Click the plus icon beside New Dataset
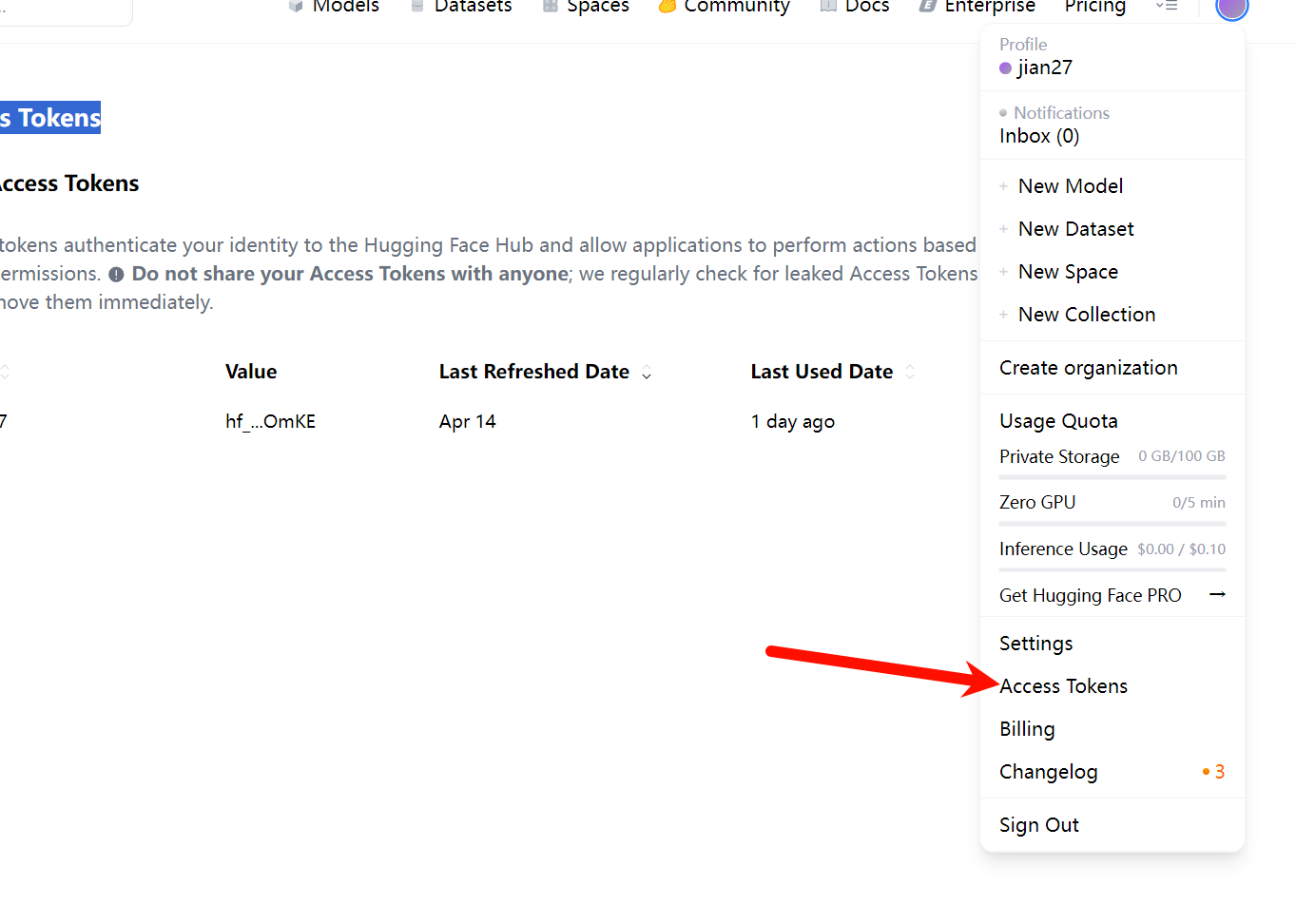 point(1003,229)
